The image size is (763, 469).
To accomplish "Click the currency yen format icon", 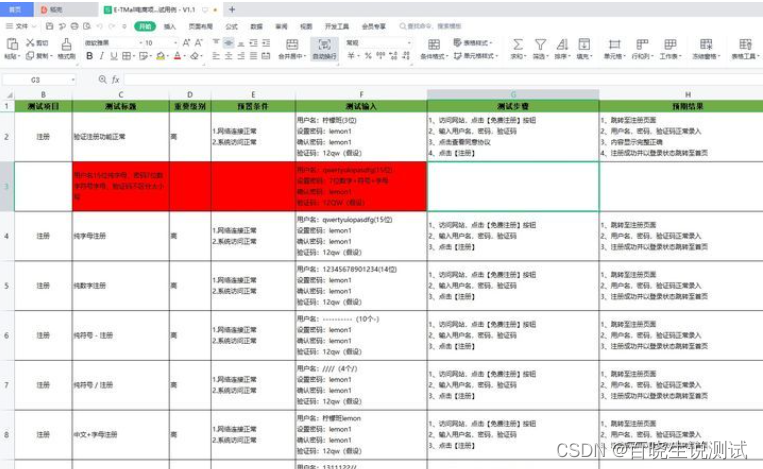I will 351,56.
